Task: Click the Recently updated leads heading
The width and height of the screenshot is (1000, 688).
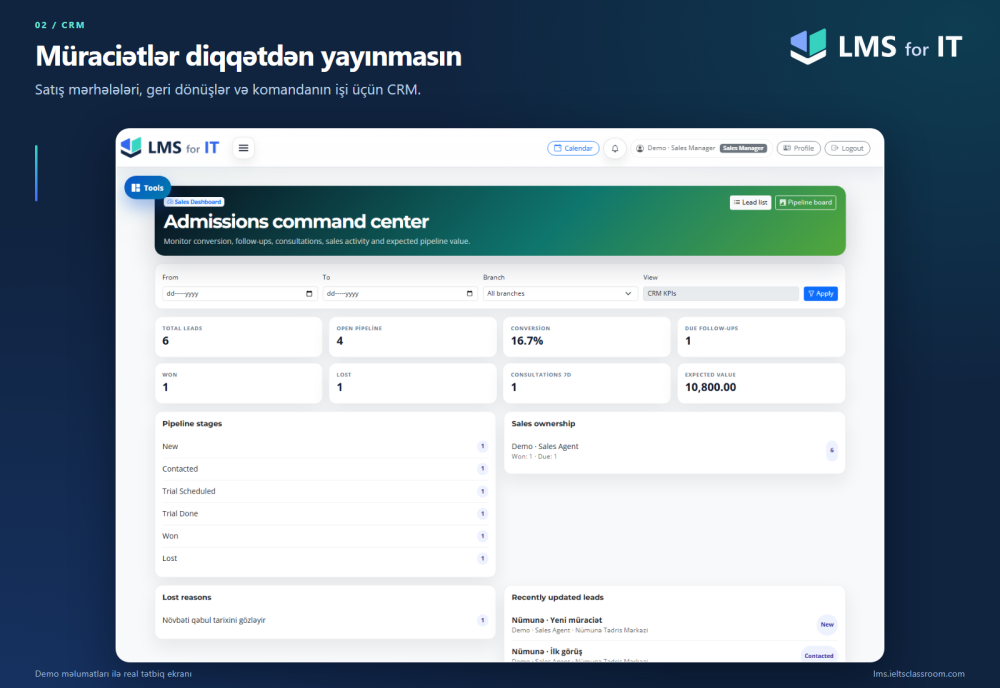Action: point(557,597)
